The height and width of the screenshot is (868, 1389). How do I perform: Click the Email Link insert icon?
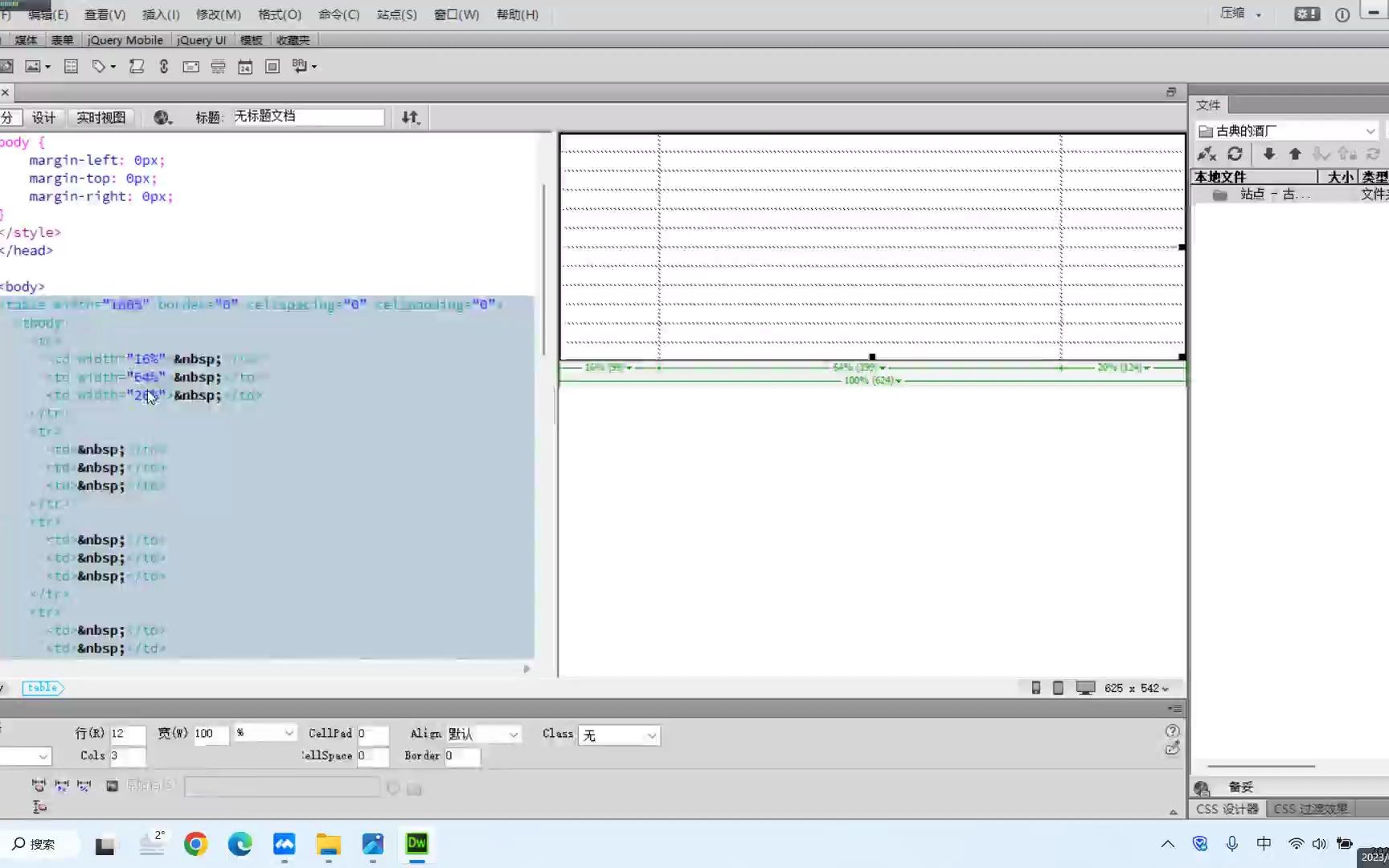point(191,67)
